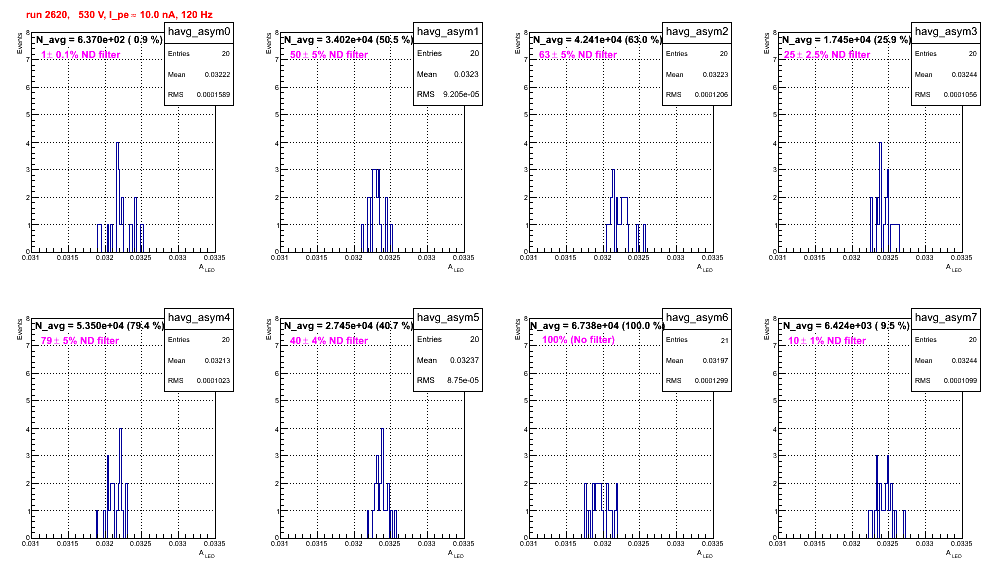Click RMS 0.0001099 in havg_asym7 stats
Viewport: 996px width, 572px height.
(x=946, y=381)
